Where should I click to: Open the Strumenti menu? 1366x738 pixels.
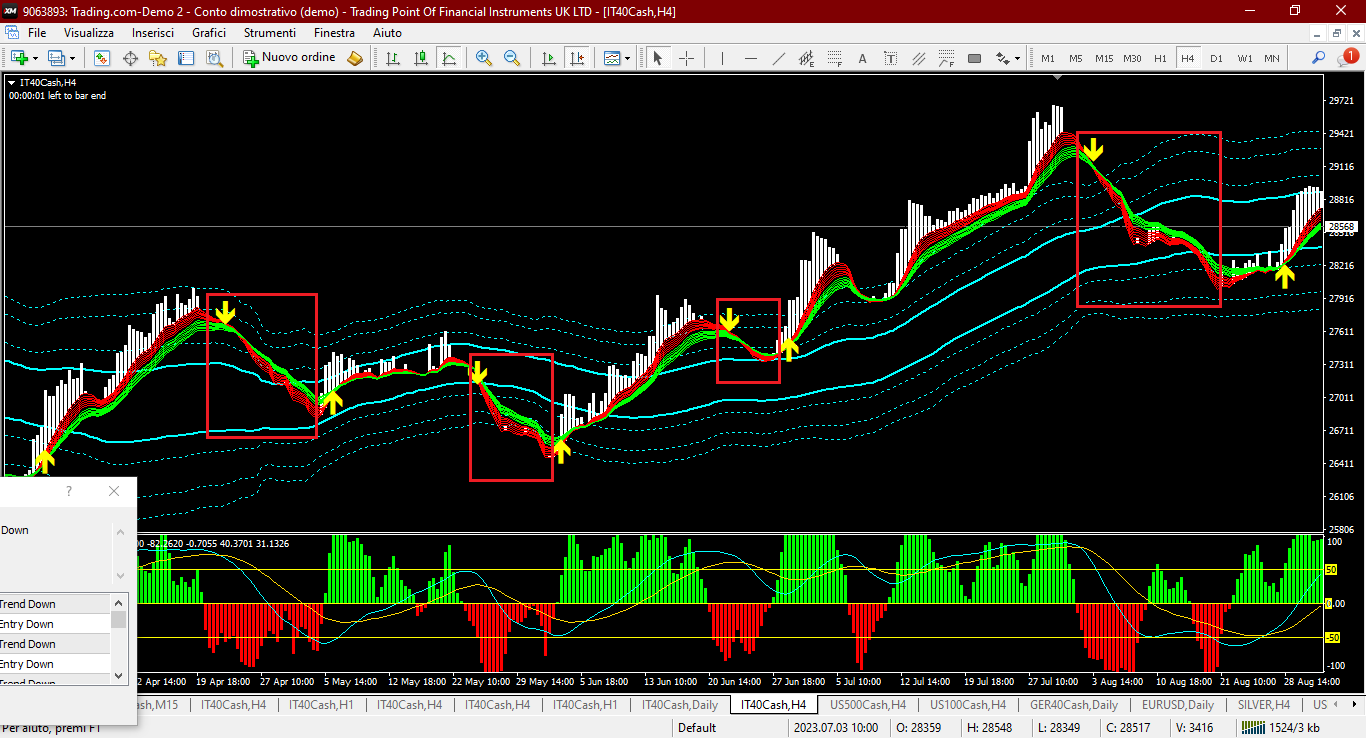(x=270, y=33)
